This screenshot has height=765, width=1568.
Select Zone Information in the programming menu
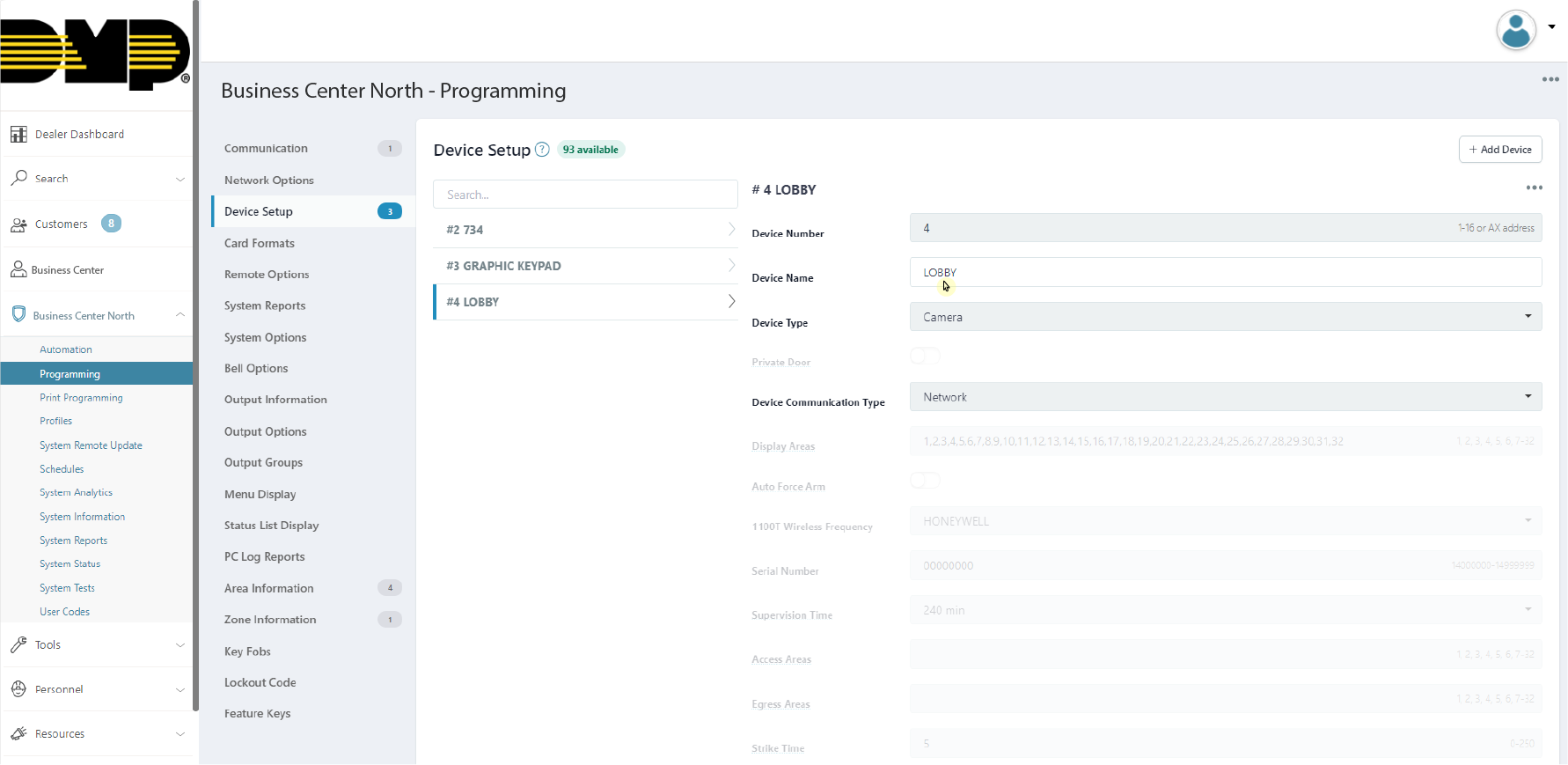pos(270,620)
